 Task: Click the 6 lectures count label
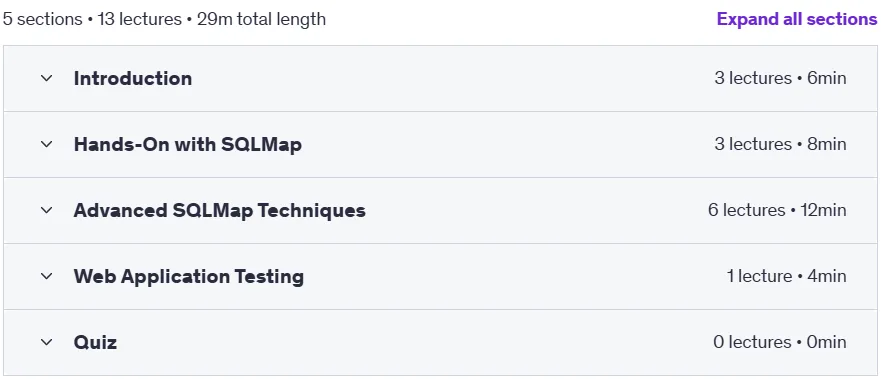tap(746, 211)
